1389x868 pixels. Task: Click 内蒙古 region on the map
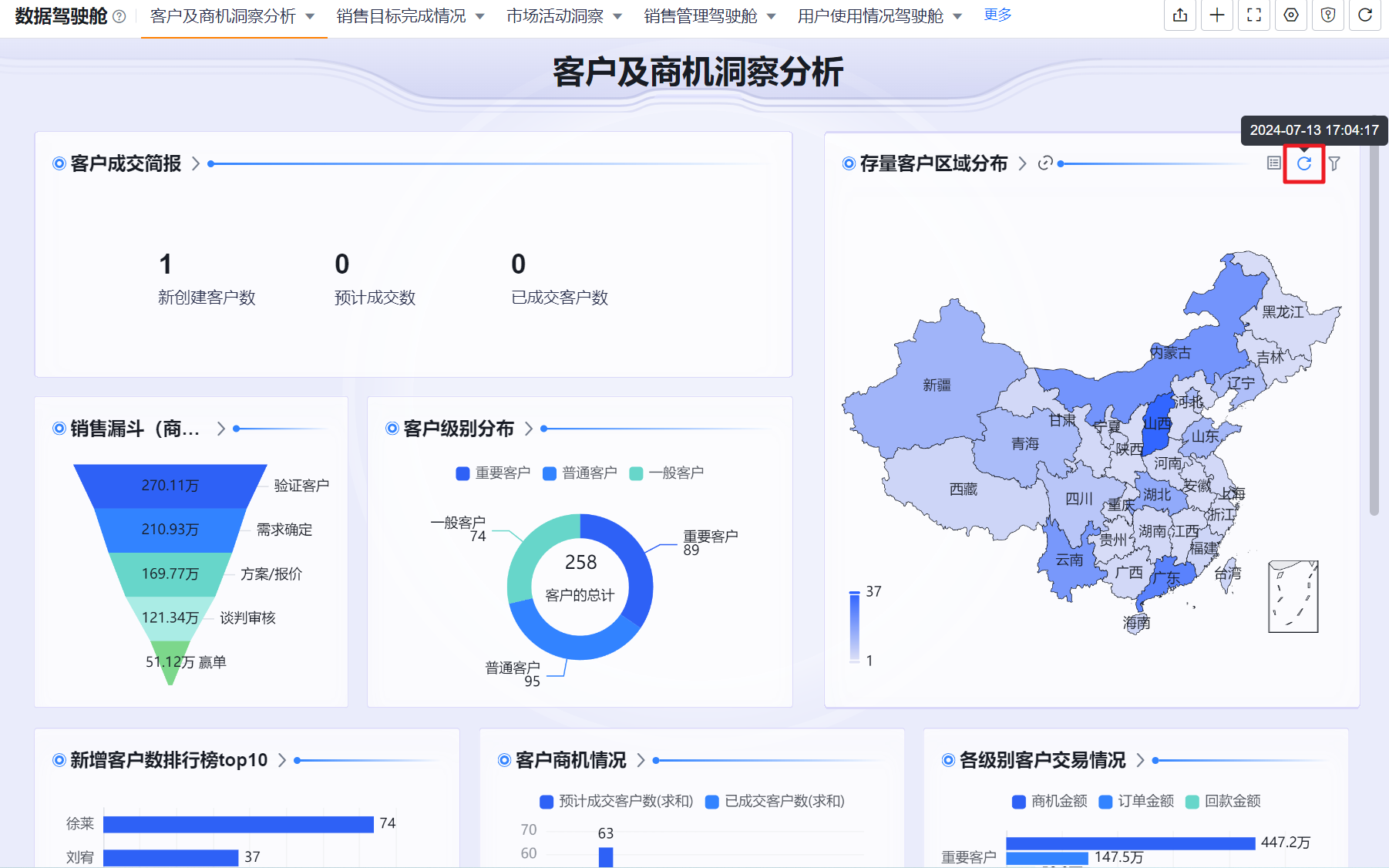click(1170, 352)
